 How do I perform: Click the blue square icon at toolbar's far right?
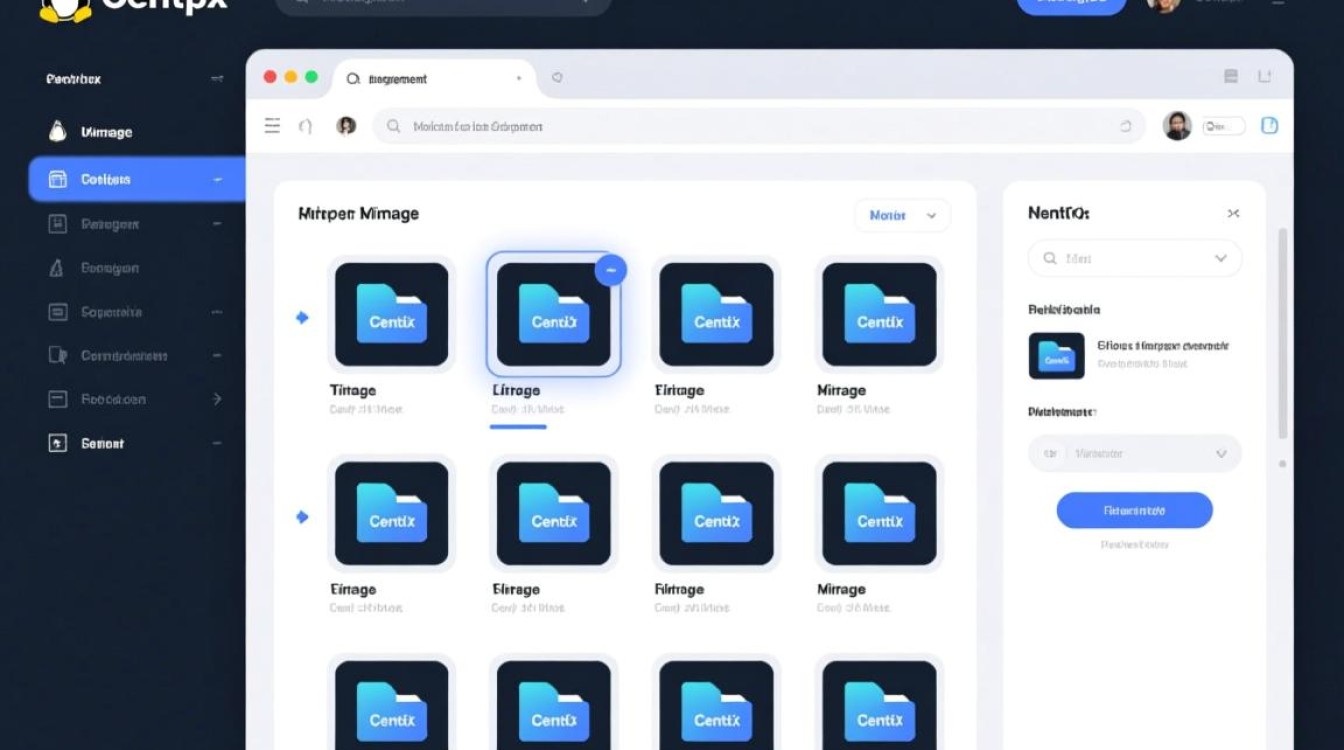click(1269, 126)
